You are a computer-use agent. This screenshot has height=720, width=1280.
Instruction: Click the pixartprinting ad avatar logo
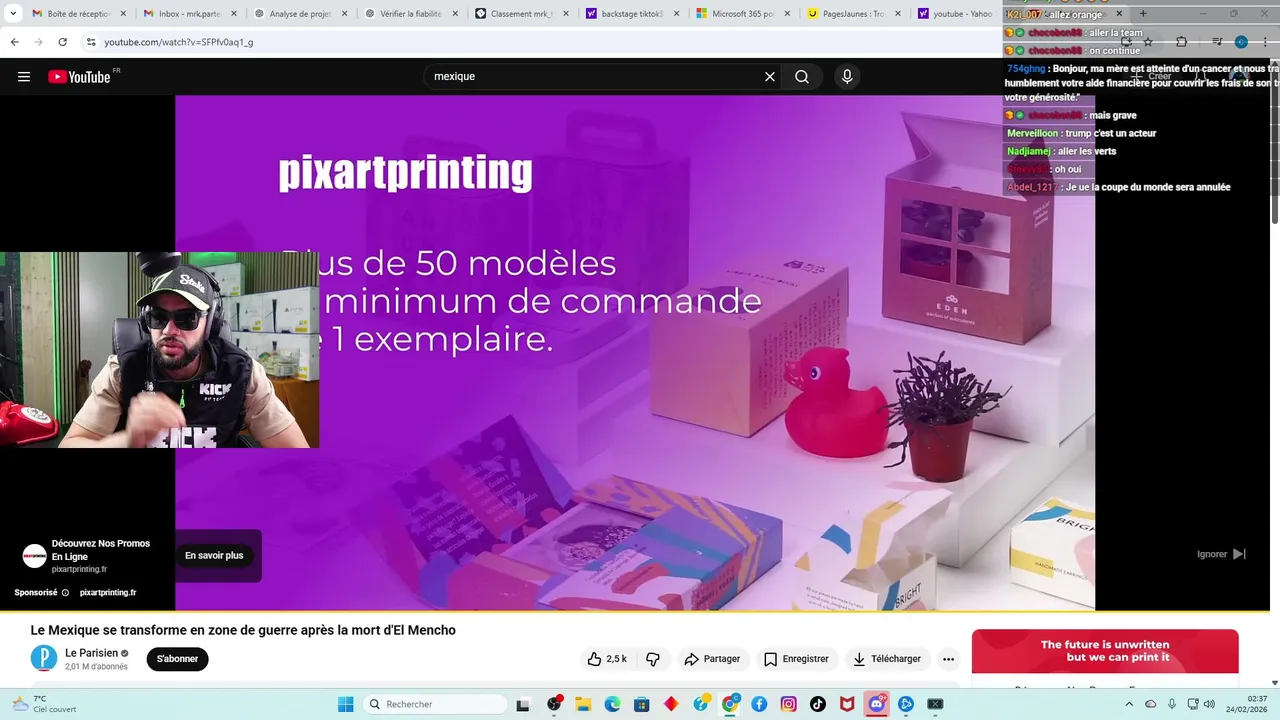tap(35, 556)
